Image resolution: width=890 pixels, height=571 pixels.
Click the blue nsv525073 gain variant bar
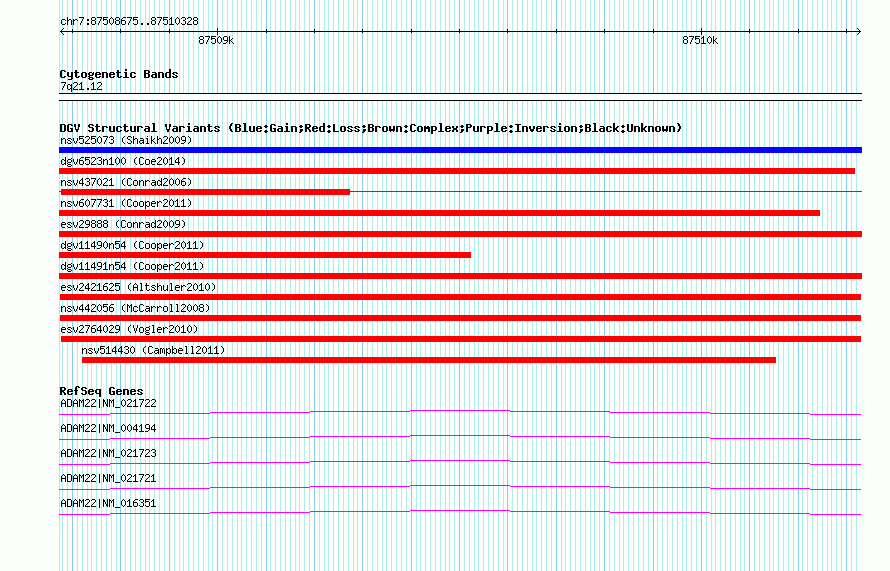tap(460, 150)
